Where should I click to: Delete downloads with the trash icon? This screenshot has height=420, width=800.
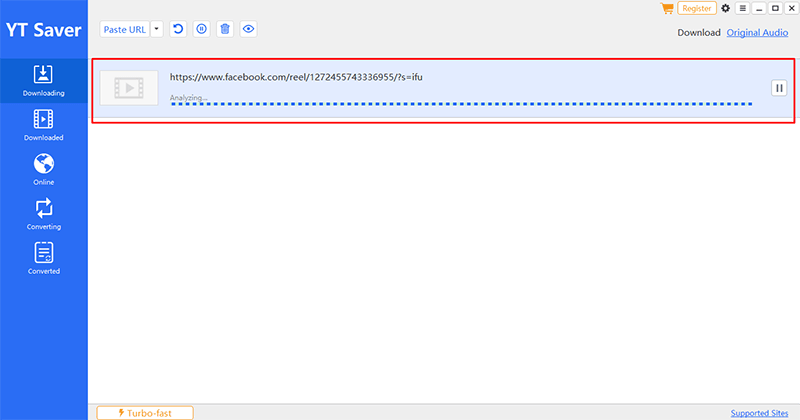tap(225, 29)
